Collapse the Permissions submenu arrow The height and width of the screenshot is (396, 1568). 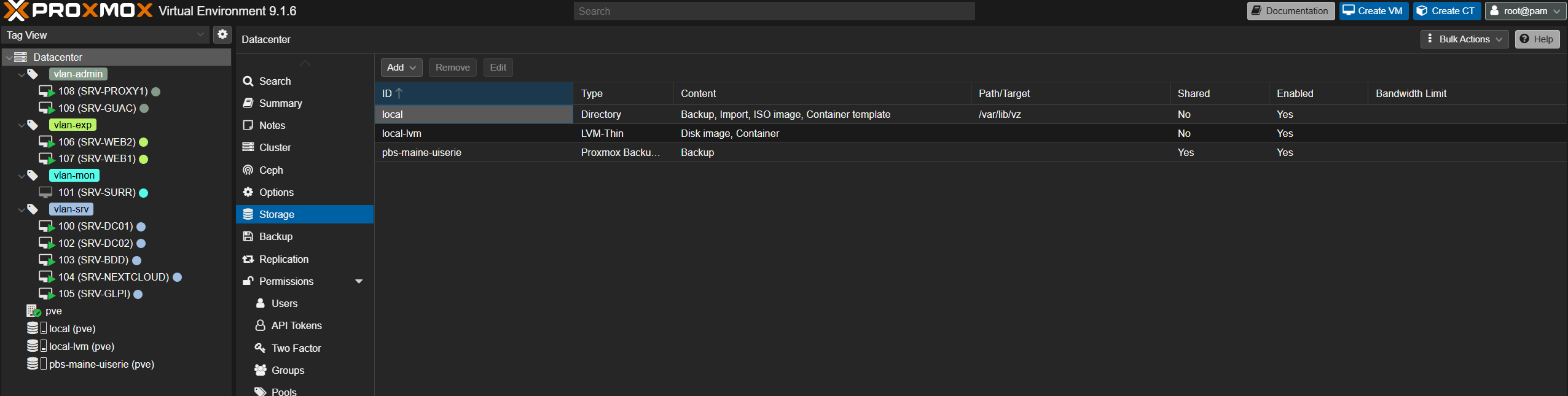point(359,281)
